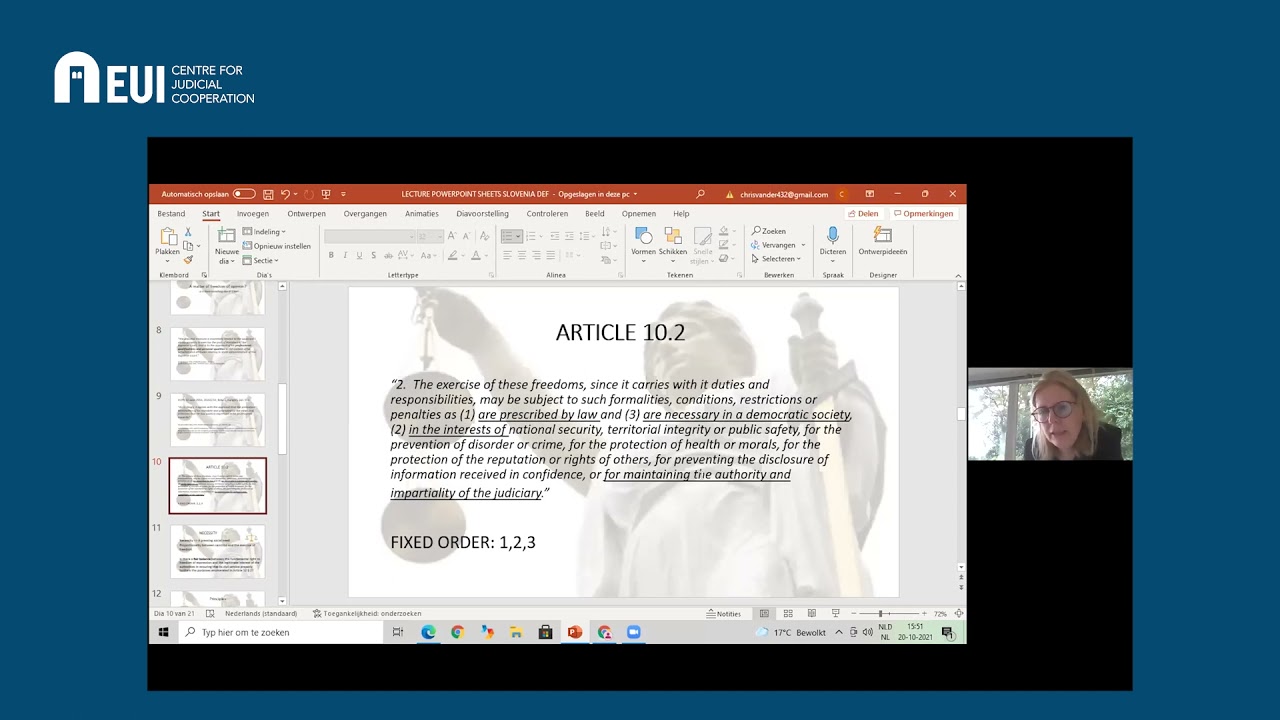Open Zoom from the taskbar

[x=633, y=632]
